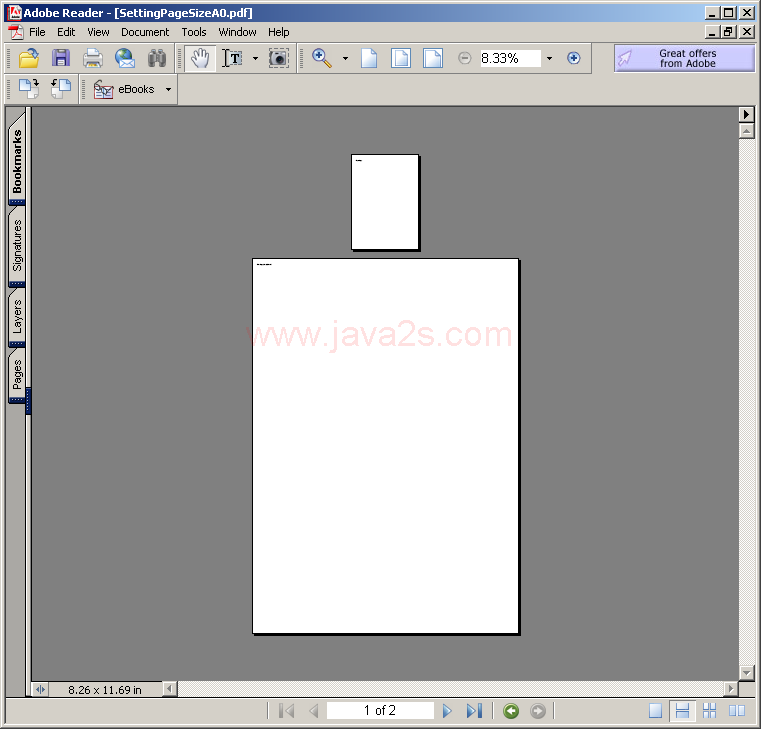Open the Pages navigation tab
Screen dimensions: 761x729
[17, 374]
